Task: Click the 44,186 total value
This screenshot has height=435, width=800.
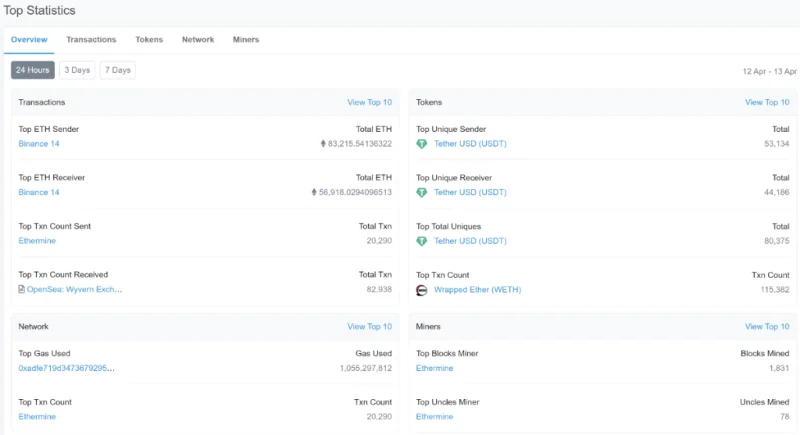Action: click(x=777, y=192)
